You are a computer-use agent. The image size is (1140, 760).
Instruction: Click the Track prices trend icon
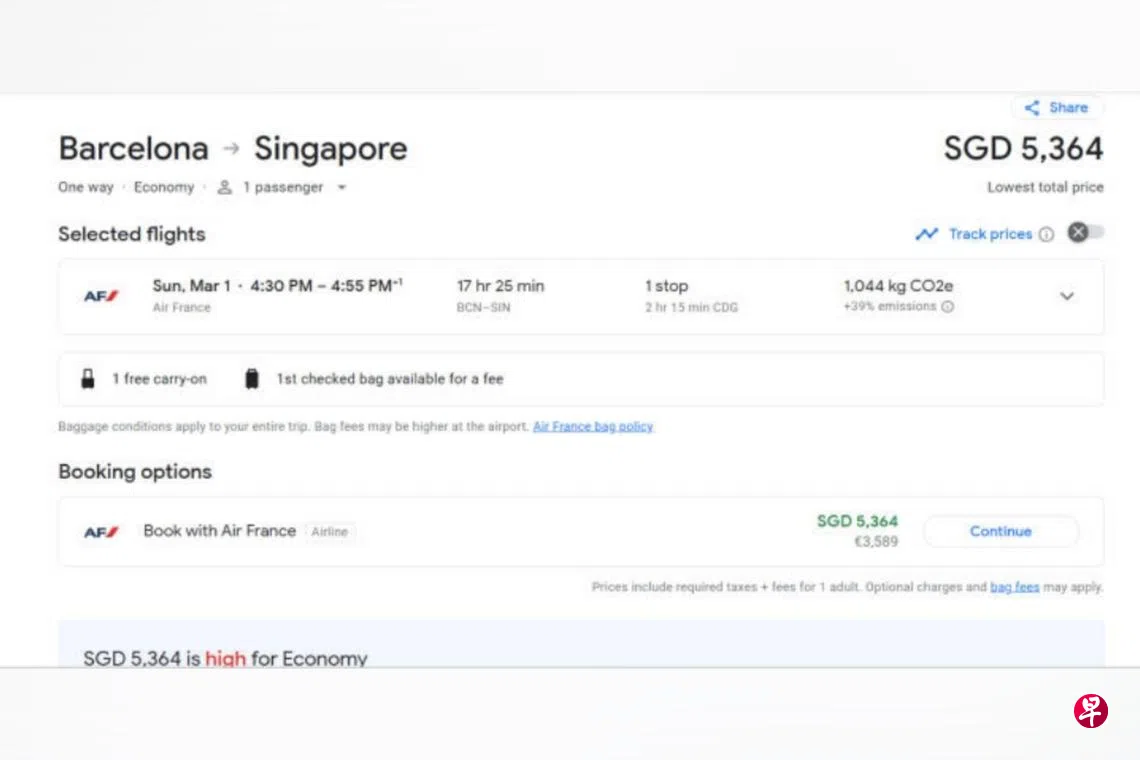click(927, 234)
